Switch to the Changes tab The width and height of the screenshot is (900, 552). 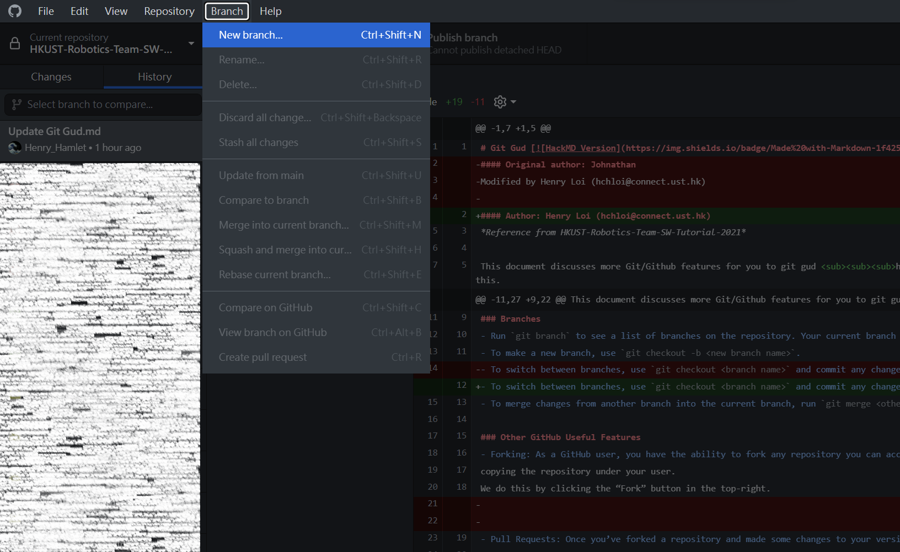point(51,77)
